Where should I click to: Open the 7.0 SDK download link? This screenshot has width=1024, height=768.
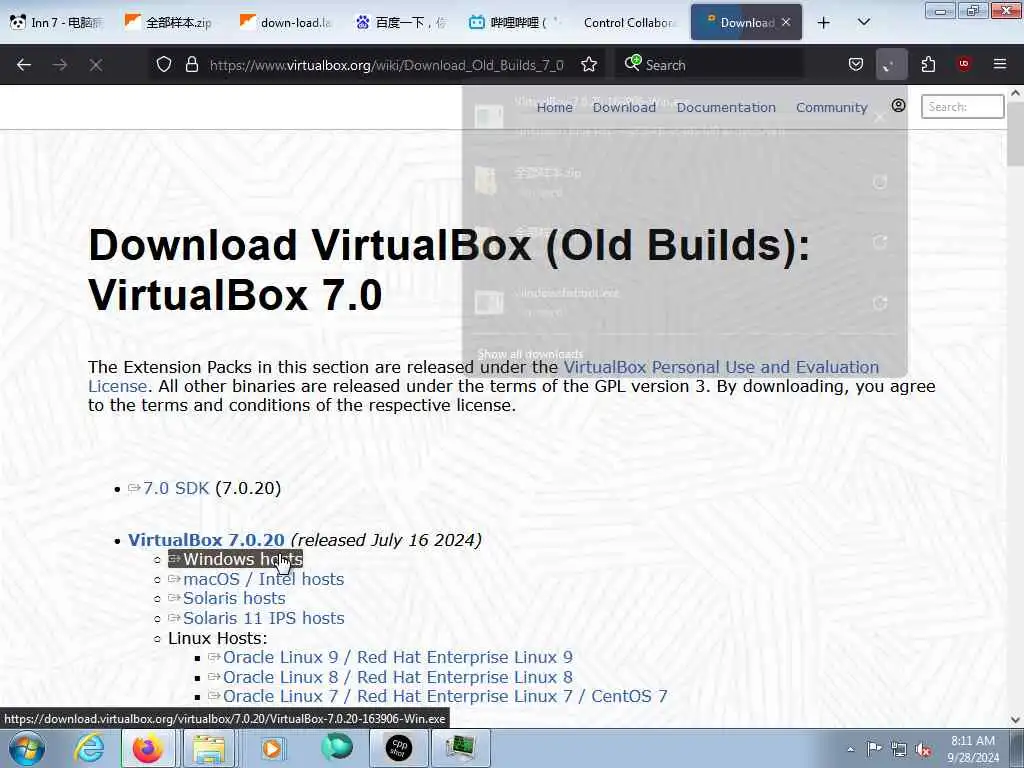176,488
